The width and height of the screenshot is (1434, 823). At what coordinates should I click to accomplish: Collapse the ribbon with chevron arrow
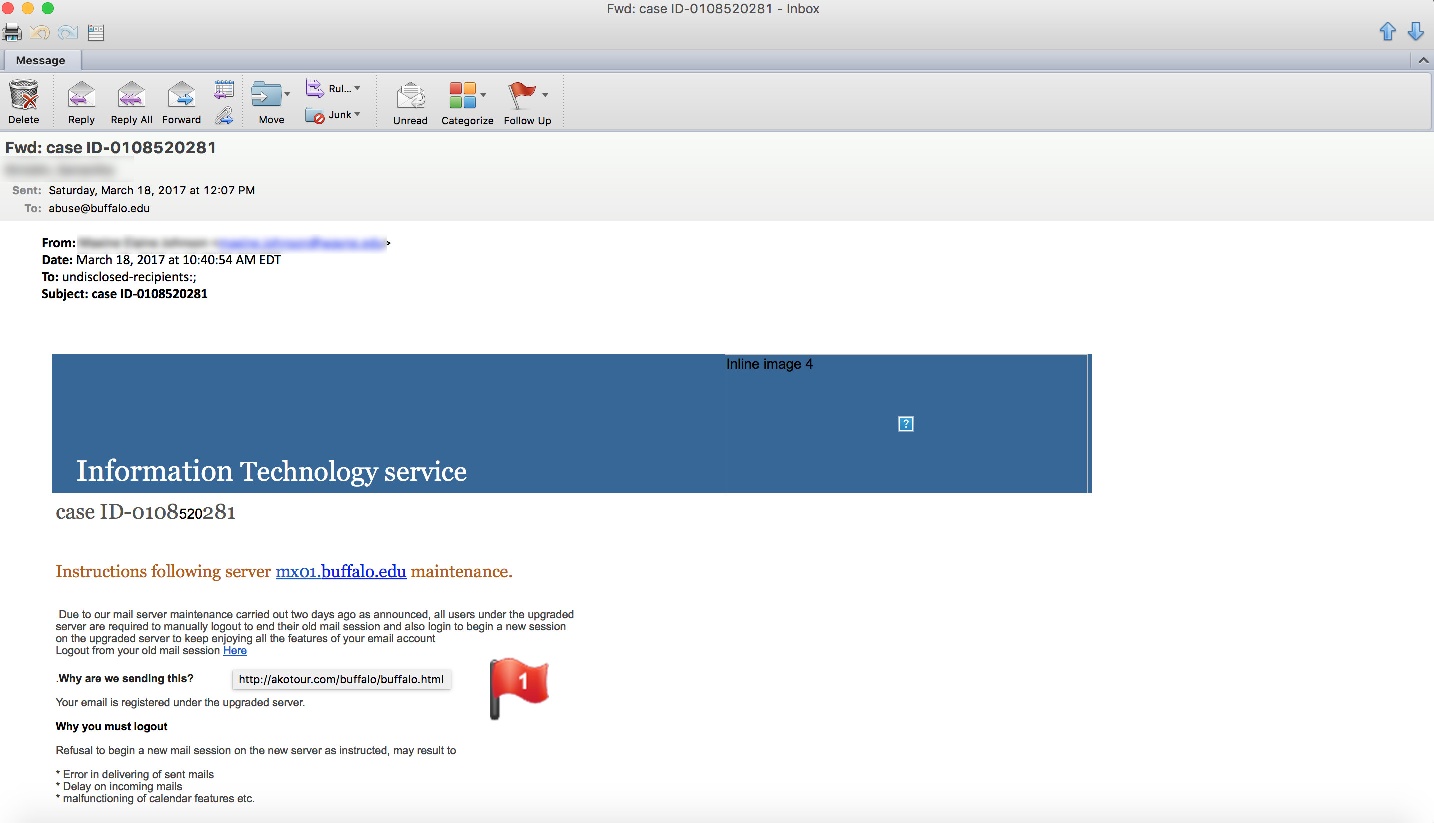[x=1423, y=61]
